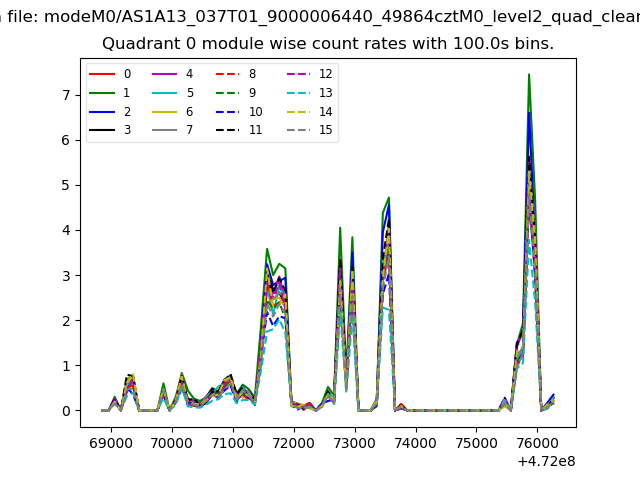Image resolution: width=640 pixels, height=480 pixels.
Task: Click the y-axis tick label 0
Action: (x=68, y=411)
